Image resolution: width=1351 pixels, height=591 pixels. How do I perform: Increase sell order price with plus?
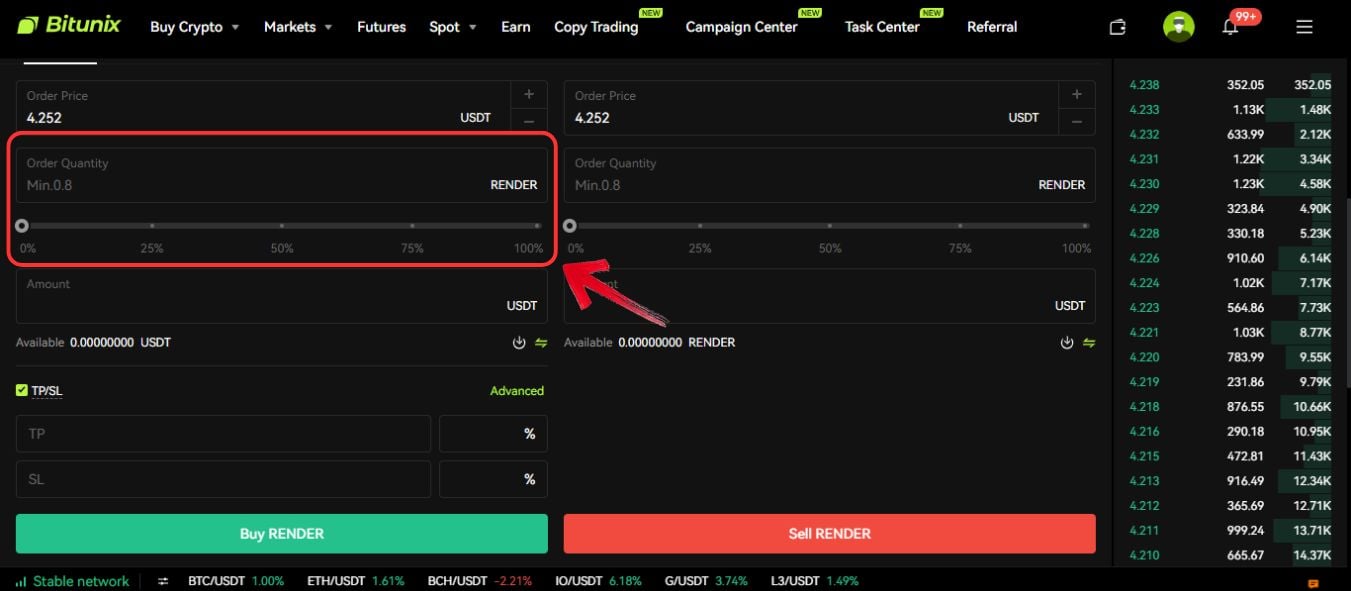(x=1077, y=94)
